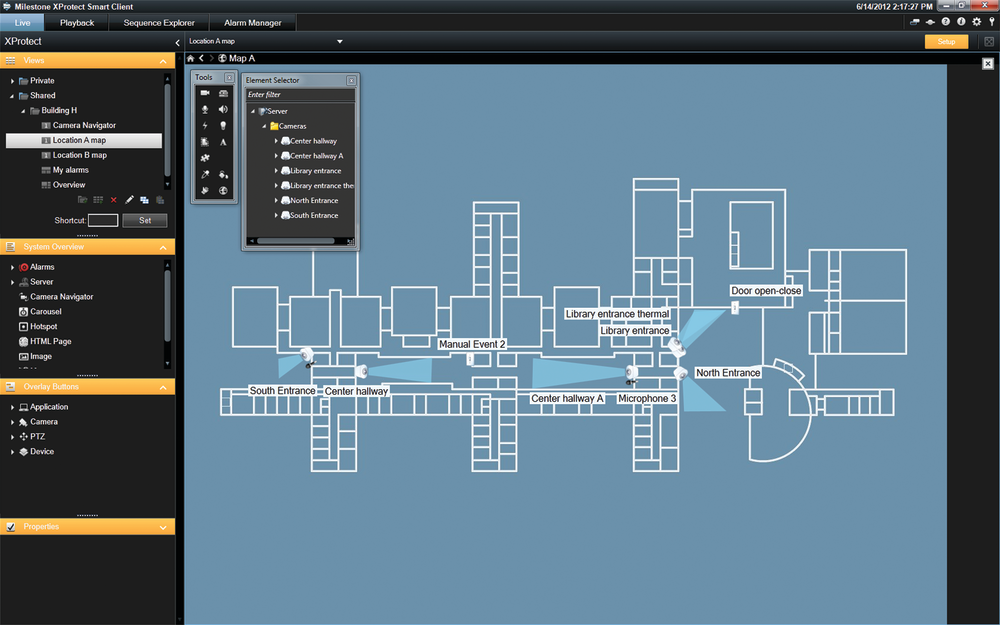Open the Alarm Manager tab

pos(251,21)
